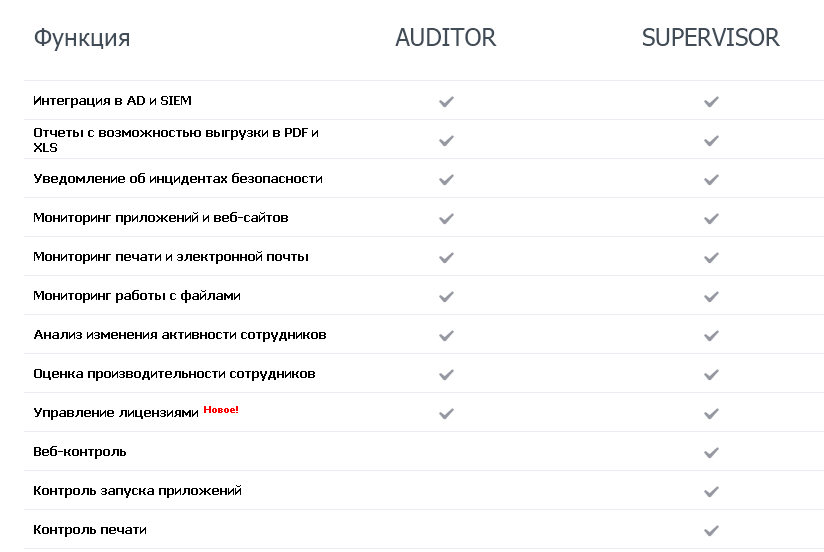
Task: Click SUPERVISOR checkmark for Оценка производительности сотрудников
Action: [711, 375]
